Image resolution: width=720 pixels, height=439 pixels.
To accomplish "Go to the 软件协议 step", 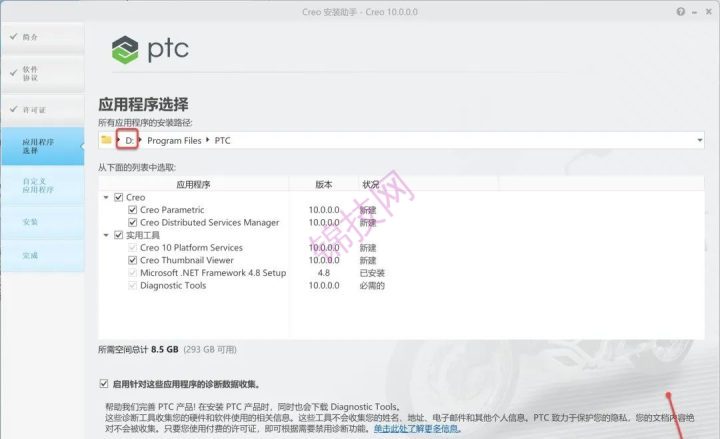I will [x=43, y=73].
